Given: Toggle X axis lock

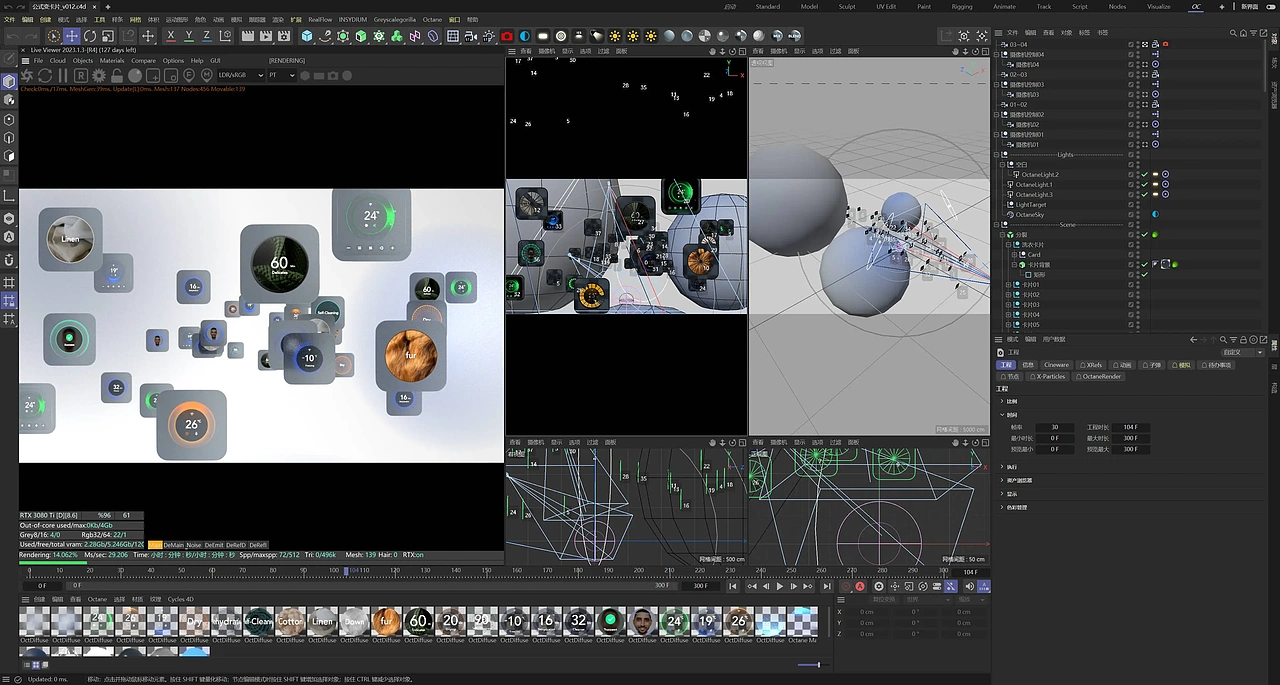Looking at the screenshot, I should [171, 36].
